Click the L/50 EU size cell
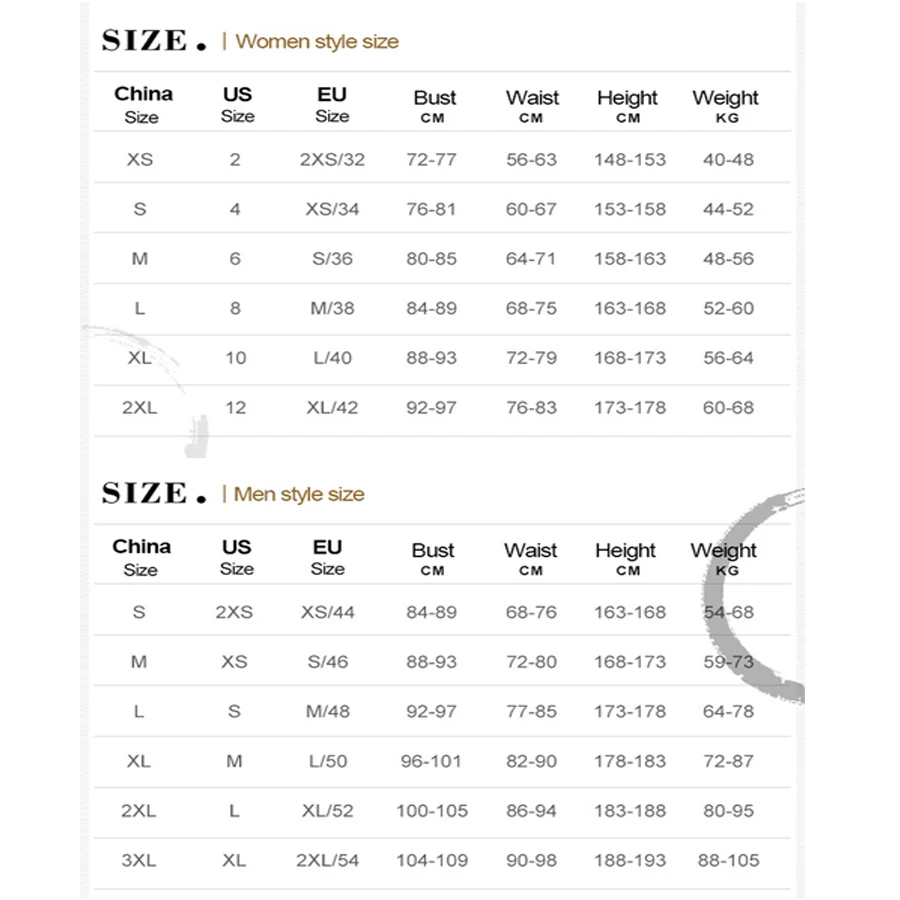This screenshot has width=900, height=900. point(328,761)
